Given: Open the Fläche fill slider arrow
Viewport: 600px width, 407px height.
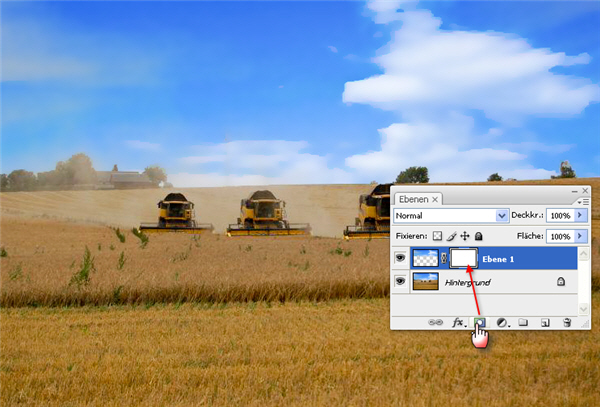Looking at the screenshot, I should click(582, 236).
